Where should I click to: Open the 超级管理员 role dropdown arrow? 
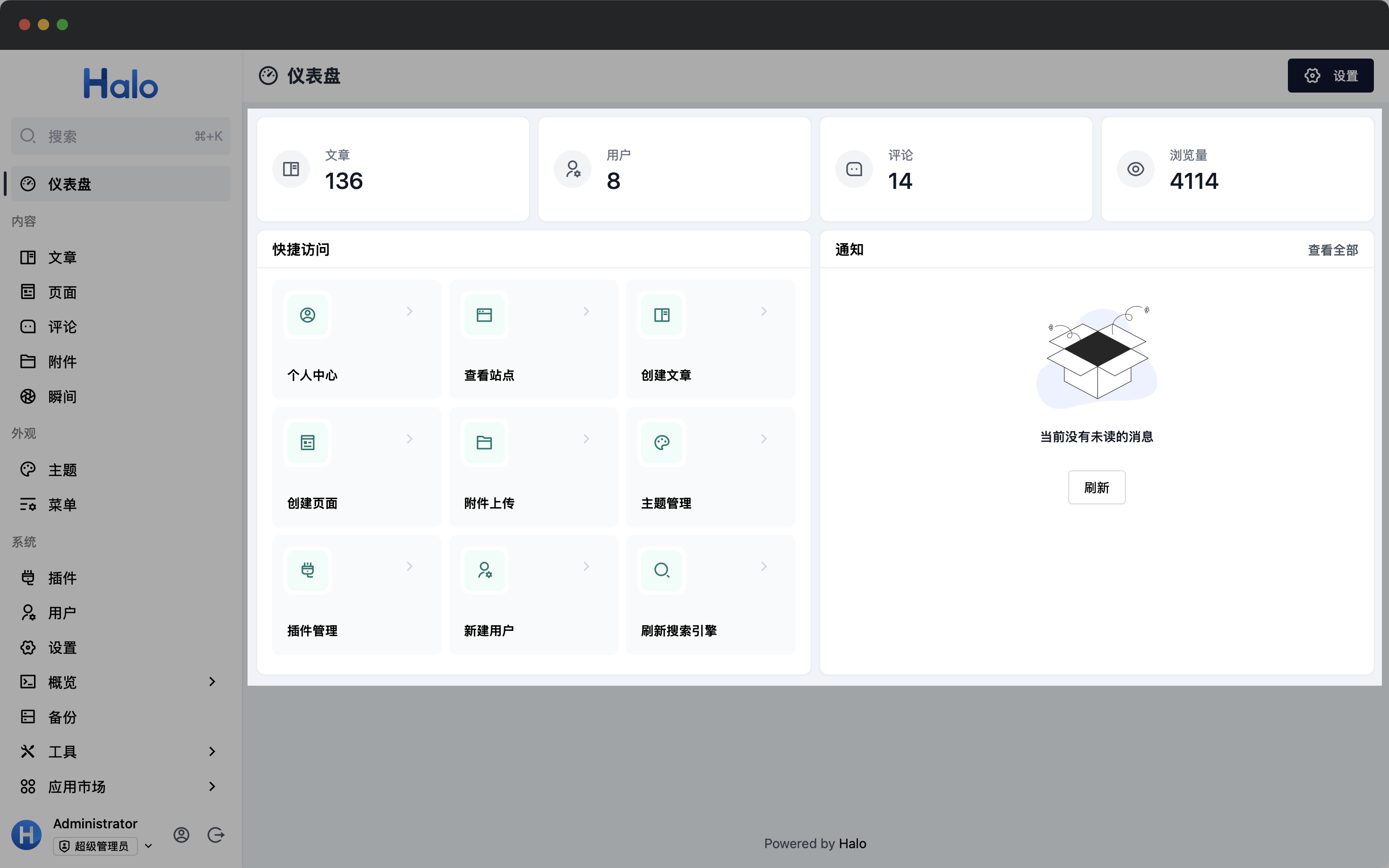(149, 846)
